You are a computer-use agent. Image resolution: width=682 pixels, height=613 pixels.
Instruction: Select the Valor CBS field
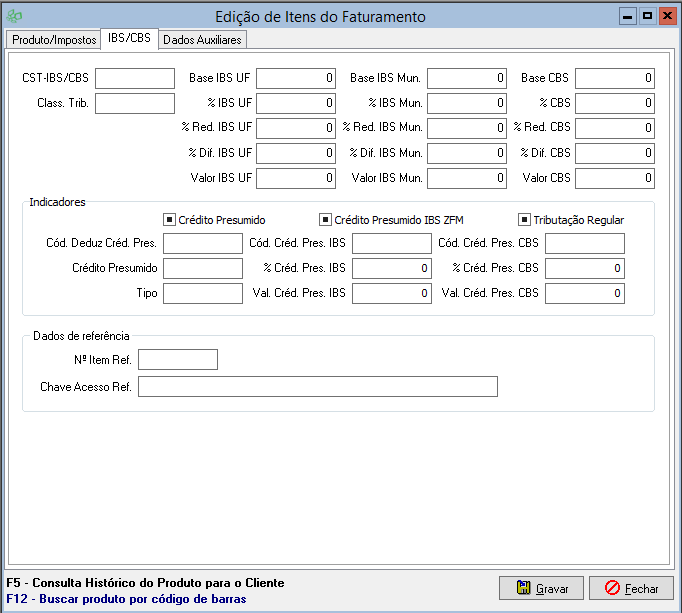(x=614, y=178)
